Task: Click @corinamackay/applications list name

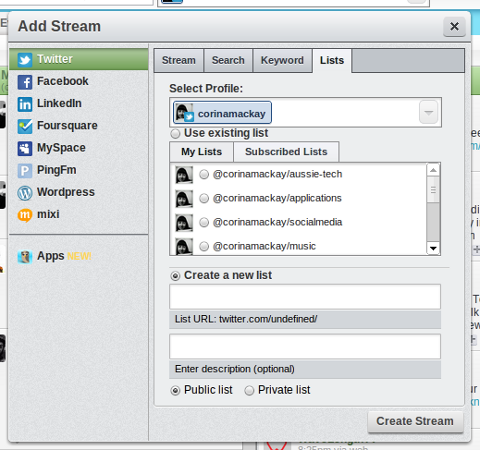Action: pyautogui.click(x=277, y=198)
